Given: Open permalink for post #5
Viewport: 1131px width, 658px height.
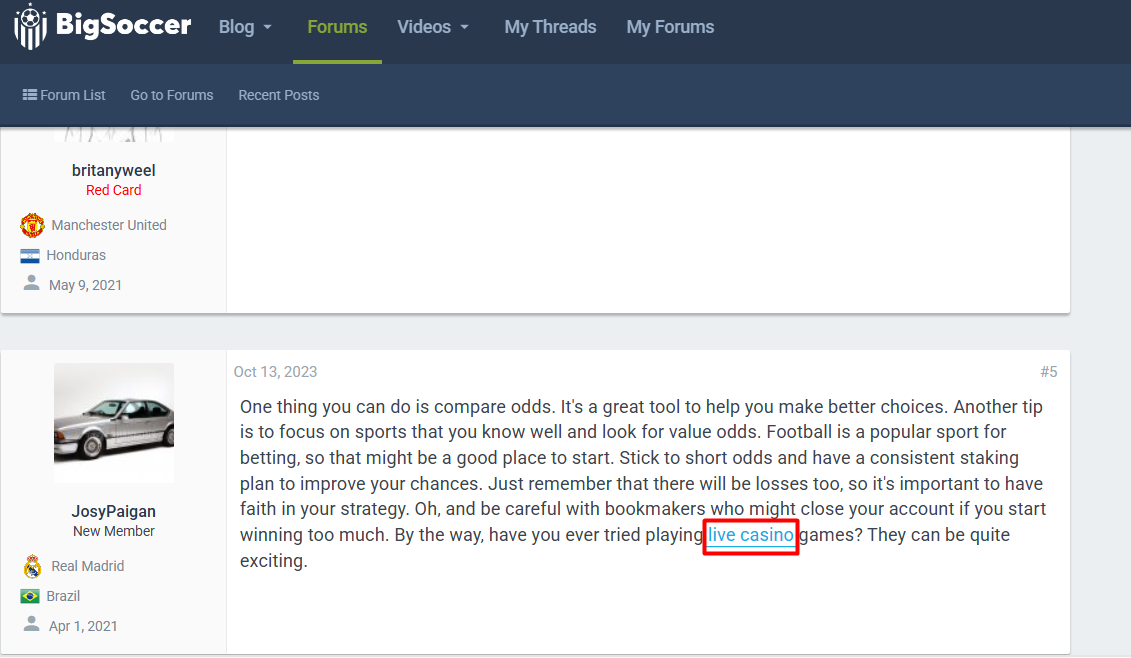Looking at the screenshot, I should [1048, 372].
